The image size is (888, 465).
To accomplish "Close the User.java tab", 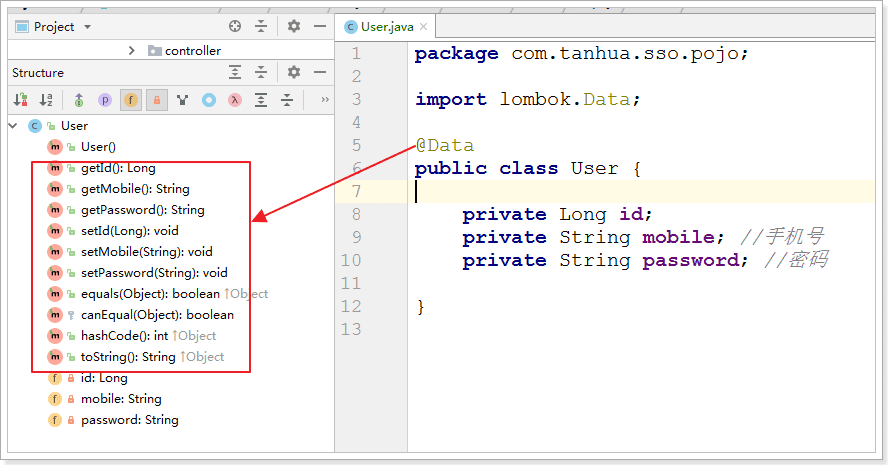I will (x=423, y=27).
